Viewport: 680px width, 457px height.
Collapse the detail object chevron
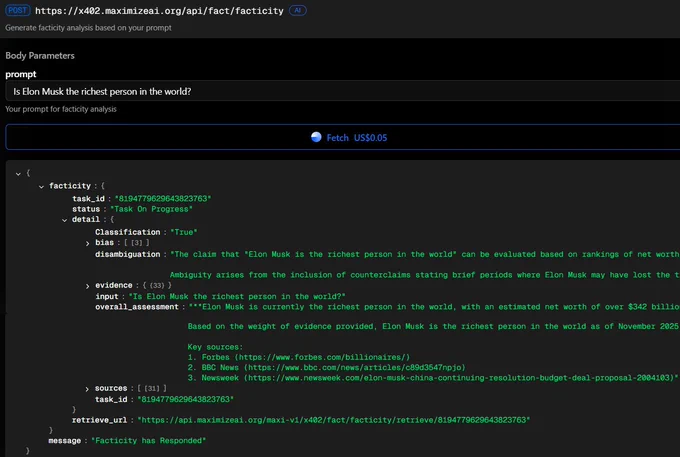64,220
